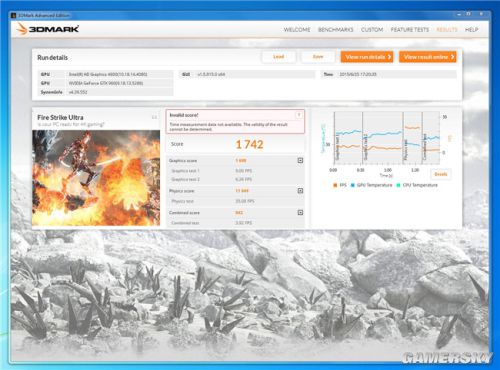Click View run details button

(x=367, y=57)
